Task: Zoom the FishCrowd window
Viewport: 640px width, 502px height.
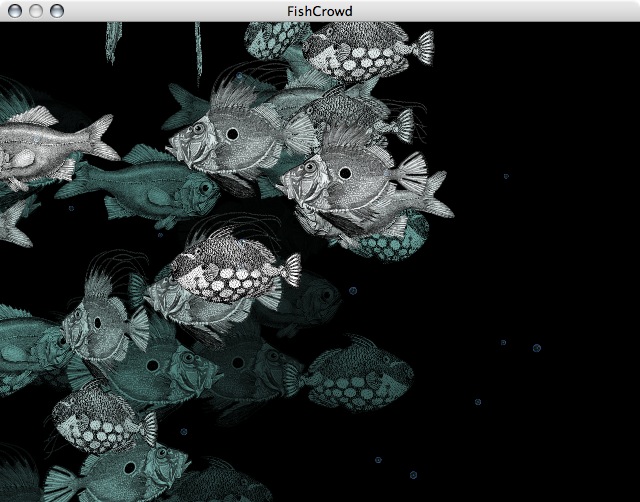Action: [x=57, y=11]
